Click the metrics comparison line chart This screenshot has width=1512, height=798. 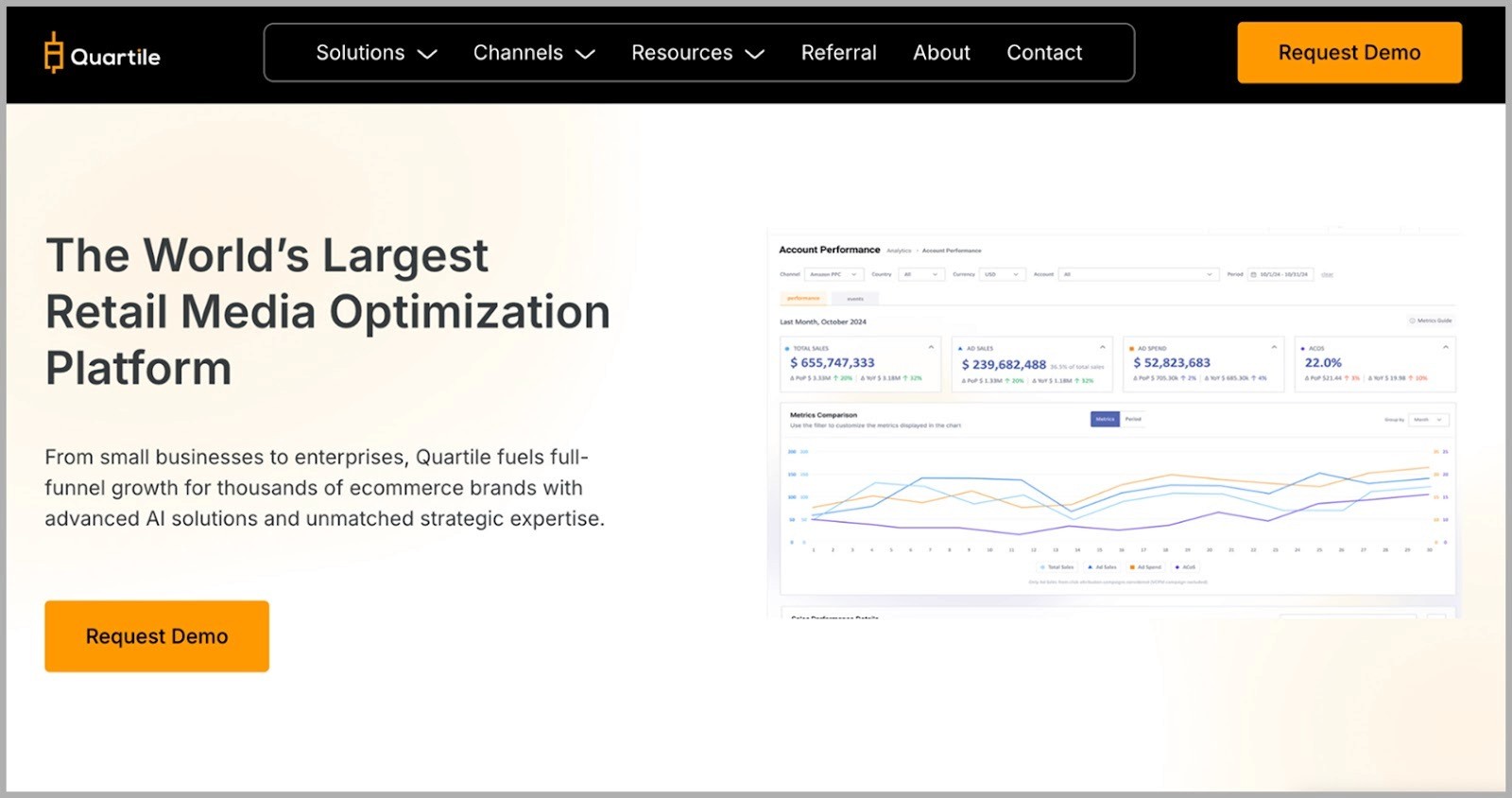[1118, 496]
